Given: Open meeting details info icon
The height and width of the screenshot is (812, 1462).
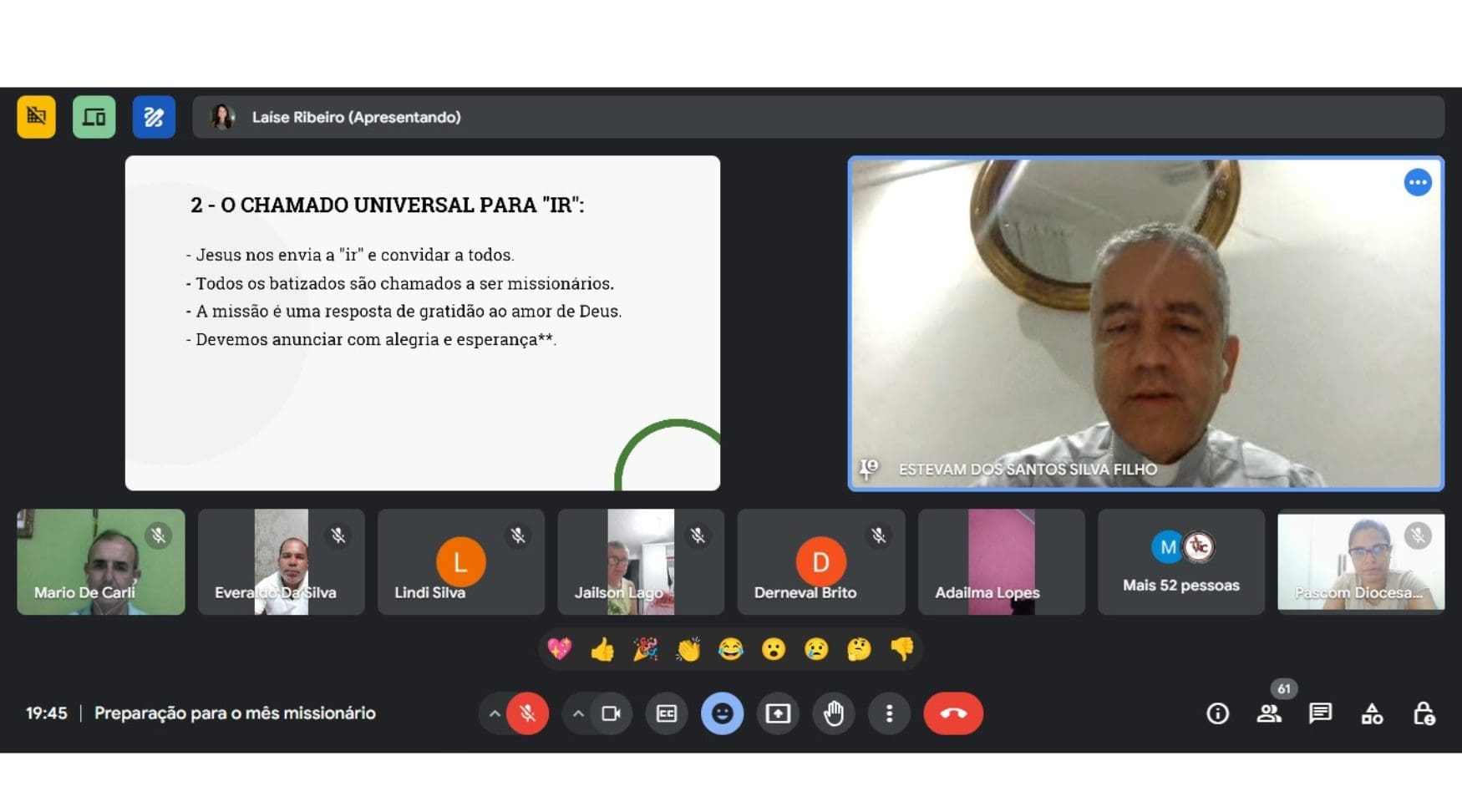Looking at the screenshot, I should tap(1217, 713).
